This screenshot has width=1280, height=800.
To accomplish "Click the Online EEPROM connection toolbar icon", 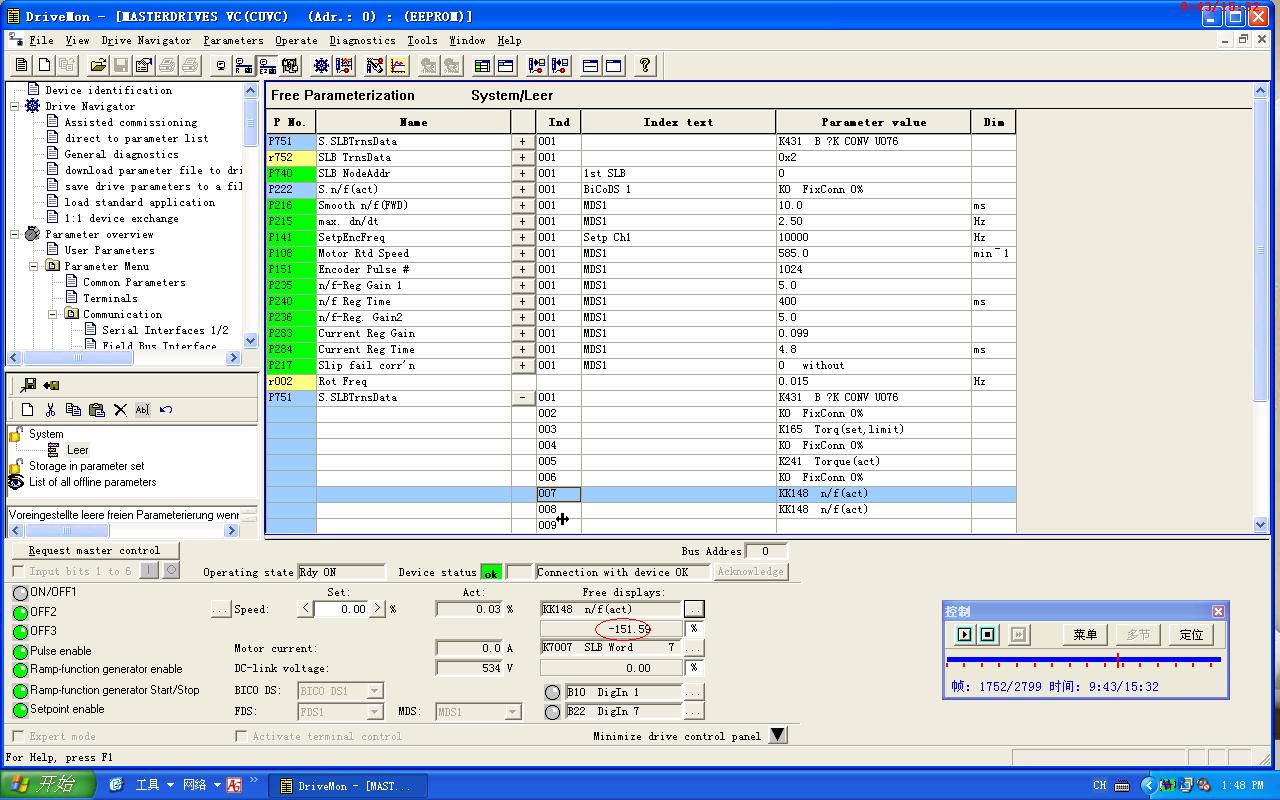I will 267,66.
